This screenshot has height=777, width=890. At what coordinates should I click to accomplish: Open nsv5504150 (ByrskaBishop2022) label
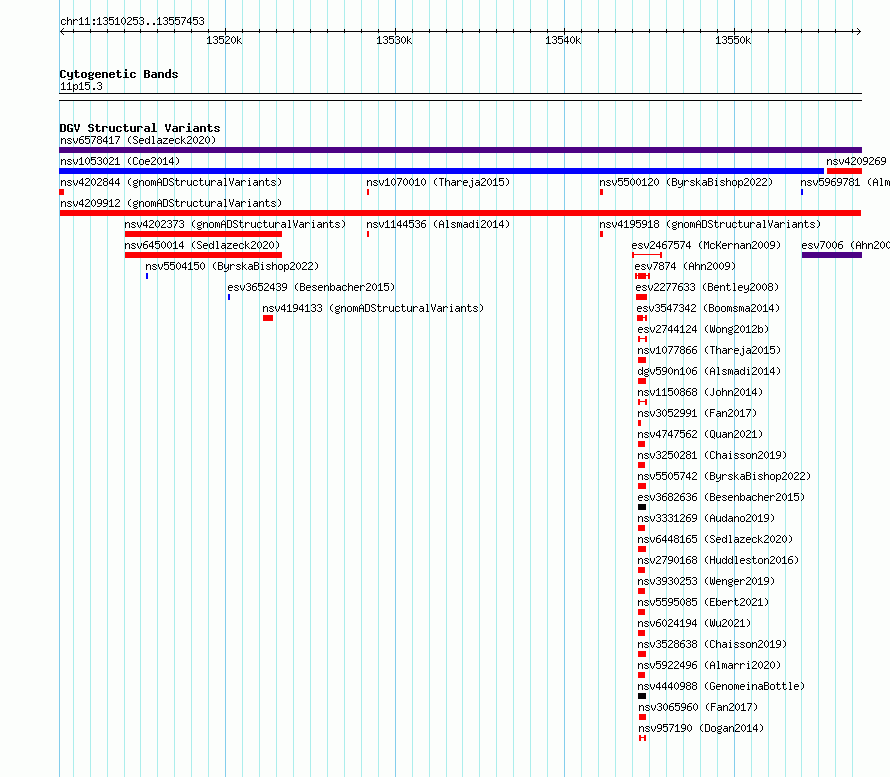coord(232,266)
